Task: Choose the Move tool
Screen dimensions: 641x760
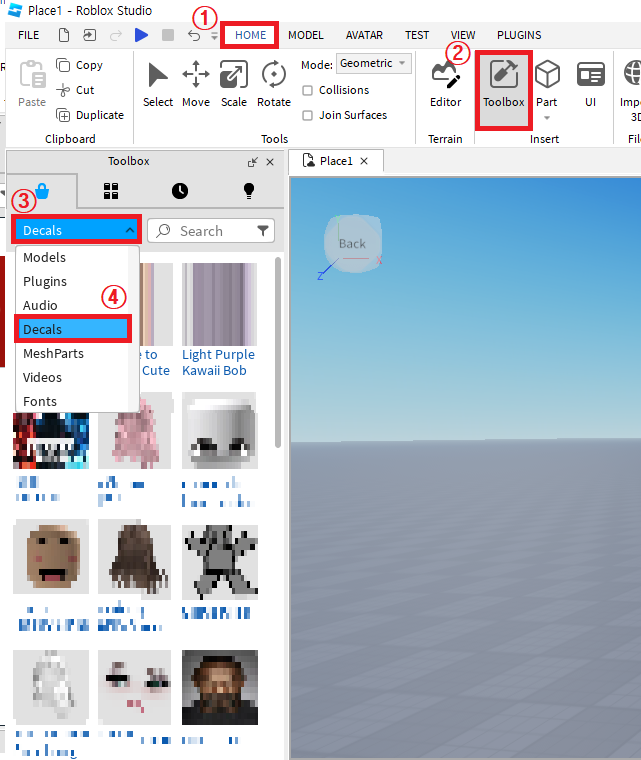Action: pyautogui.click(x=196, y=83)
